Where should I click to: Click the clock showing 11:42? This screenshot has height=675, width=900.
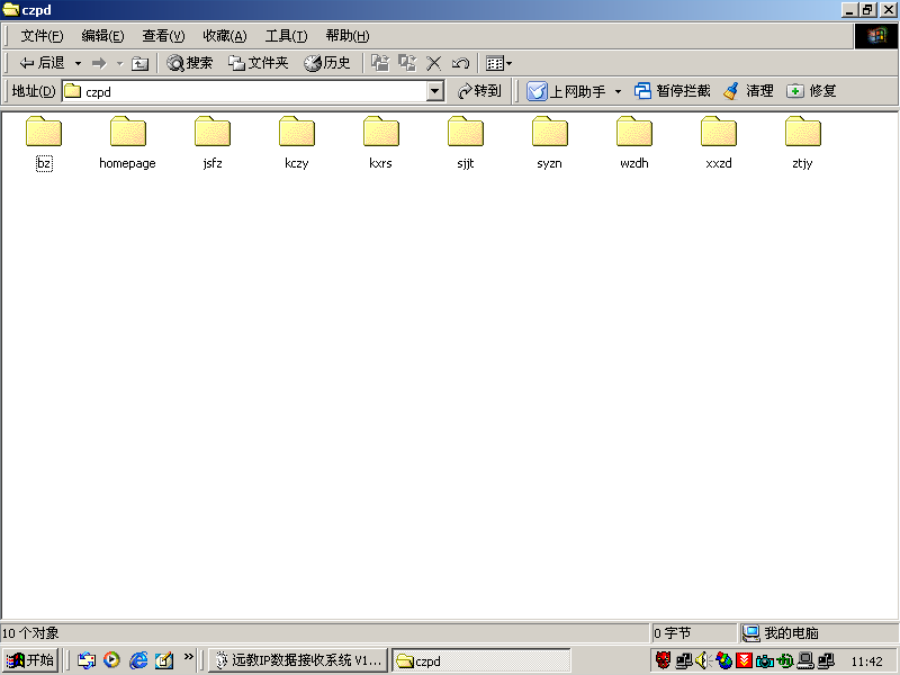click(x=867, y=661)
